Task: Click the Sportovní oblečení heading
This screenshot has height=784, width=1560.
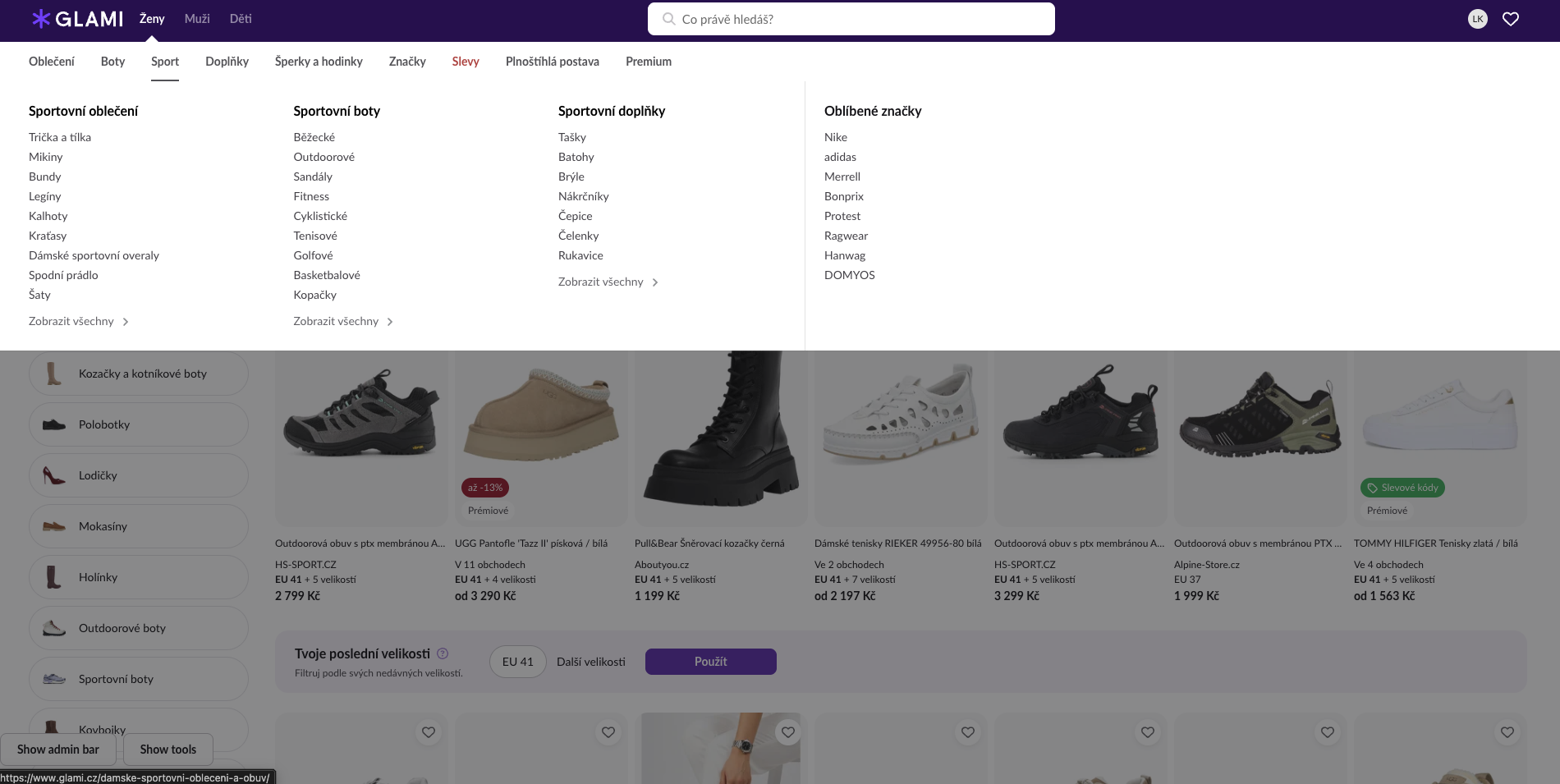Action: tap(84, 111)
